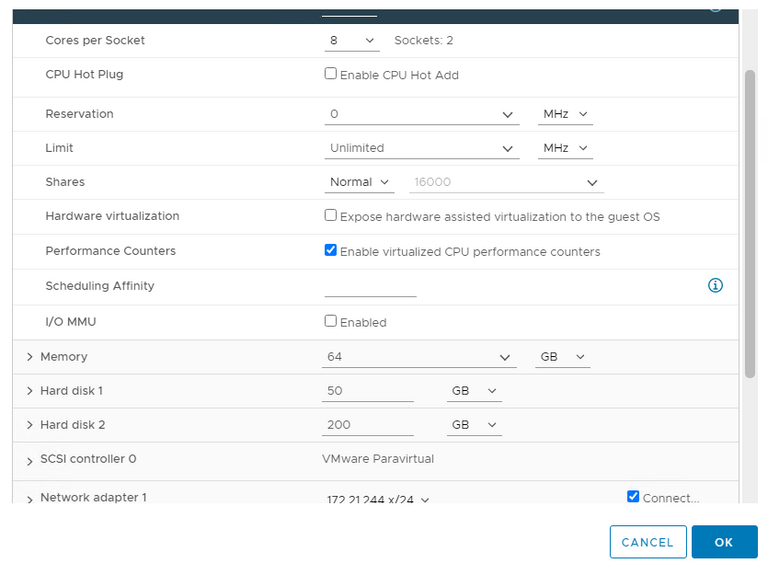Click the CANCEL button

tap(648, 542)
